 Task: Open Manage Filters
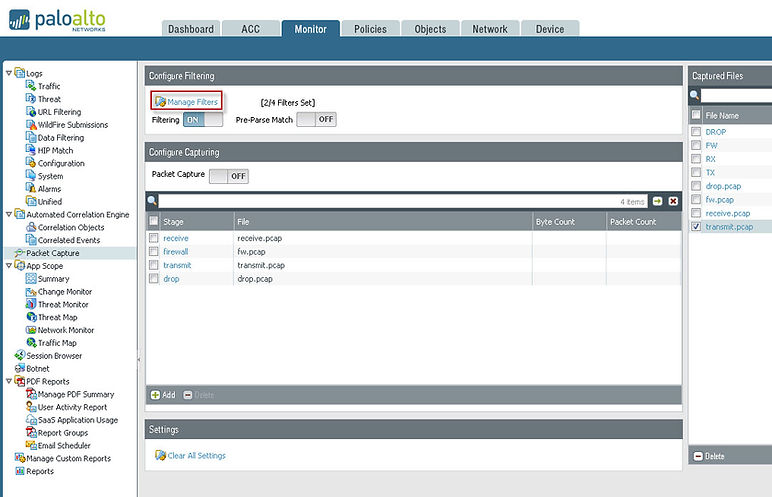click(x=187, y=101)
